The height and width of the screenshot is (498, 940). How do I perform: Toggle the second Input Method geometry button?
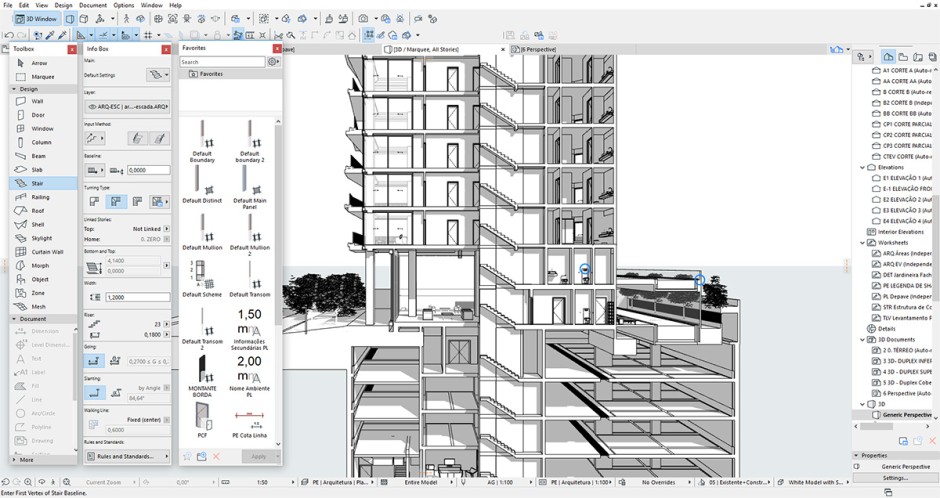click(159, 138)
